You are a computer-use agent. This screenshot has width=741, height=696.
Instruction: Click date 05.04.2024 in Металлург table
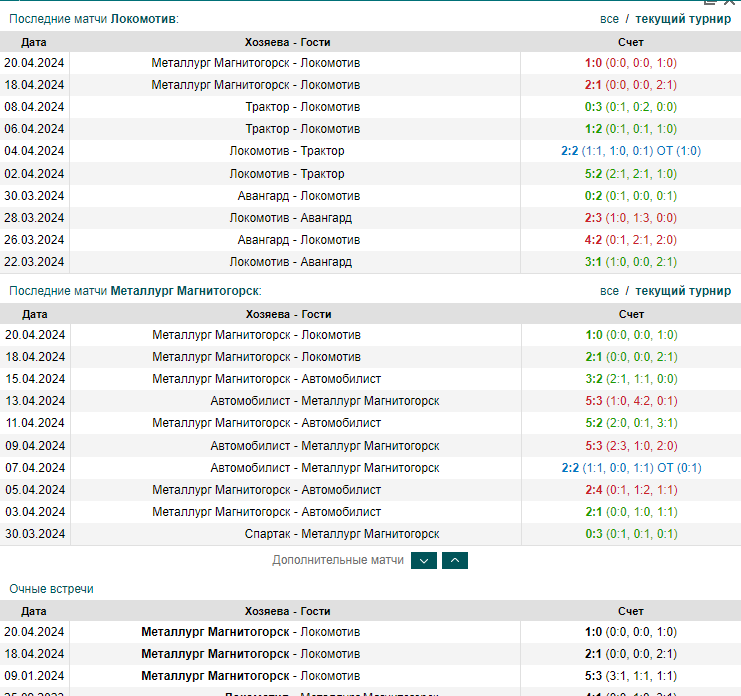pyautogui.click(x=35, y=490)
